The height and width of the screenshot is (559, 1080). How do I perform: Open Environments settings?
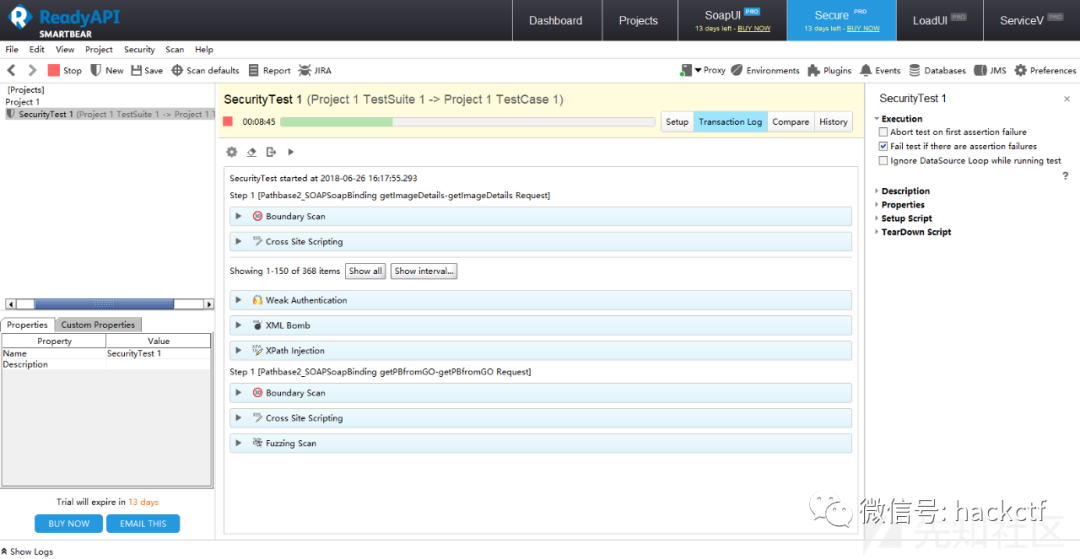point(765,70)
